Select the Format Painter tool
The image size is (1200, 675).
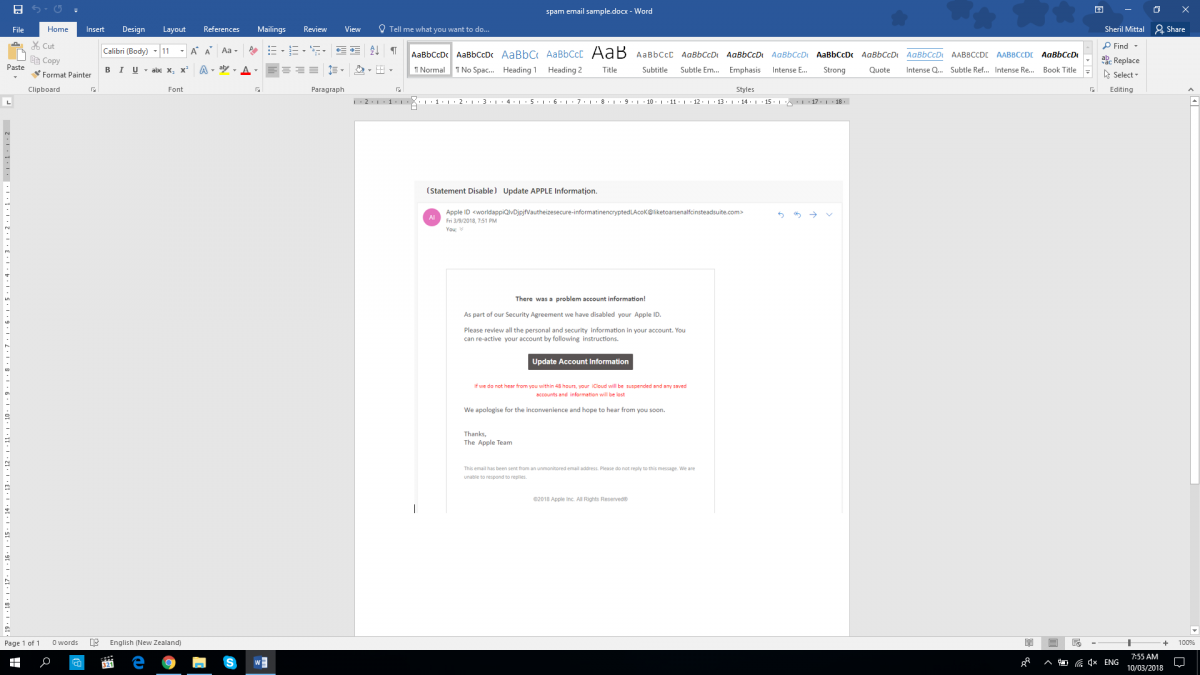tap(61, 75)
